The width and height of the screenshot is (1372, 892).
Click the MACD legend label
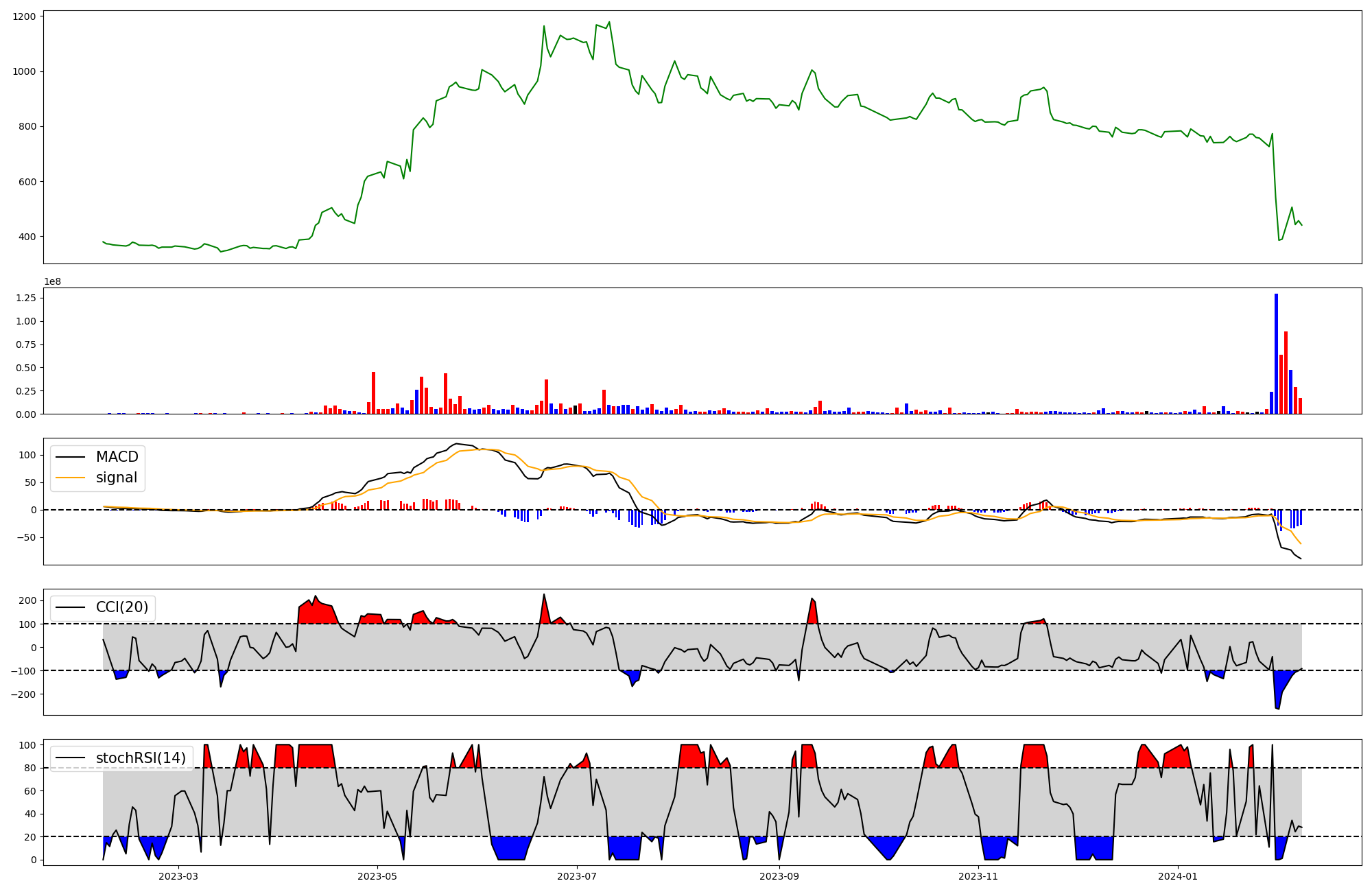[117, 457]
